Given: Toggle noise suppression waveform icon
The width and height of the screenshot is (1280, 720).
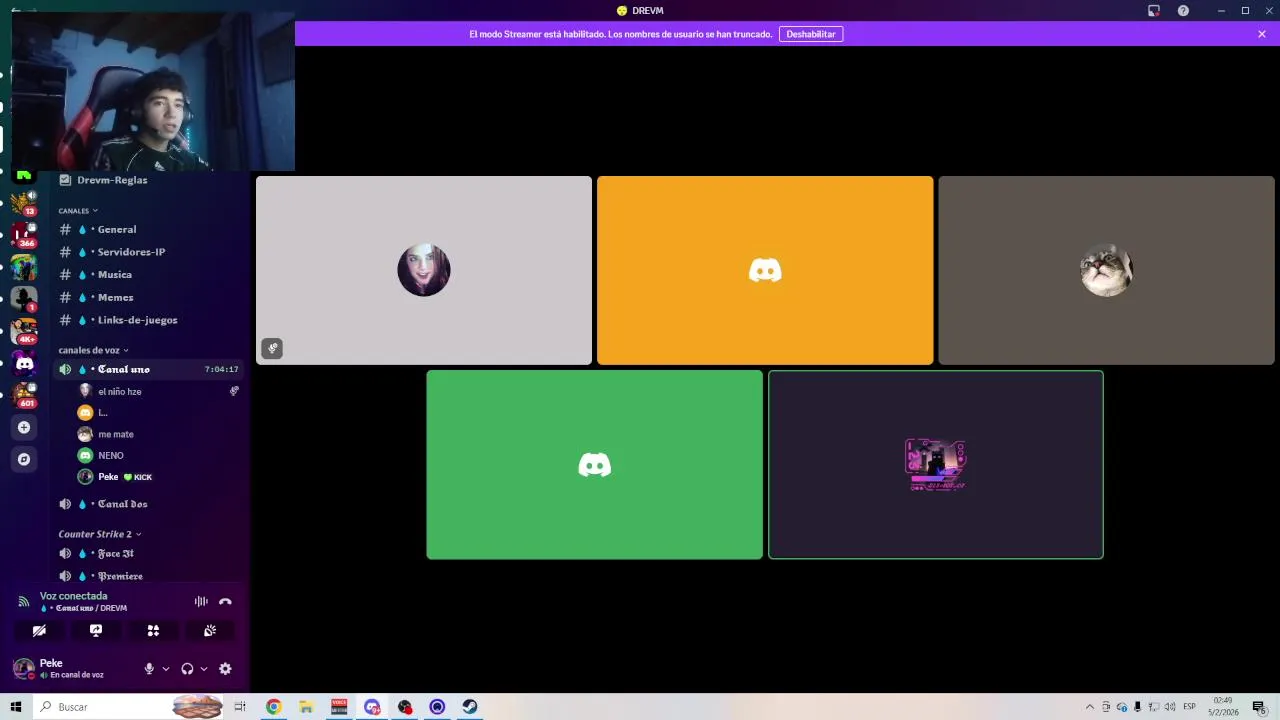Looking at the screenshot, I should tap(201, 601).
